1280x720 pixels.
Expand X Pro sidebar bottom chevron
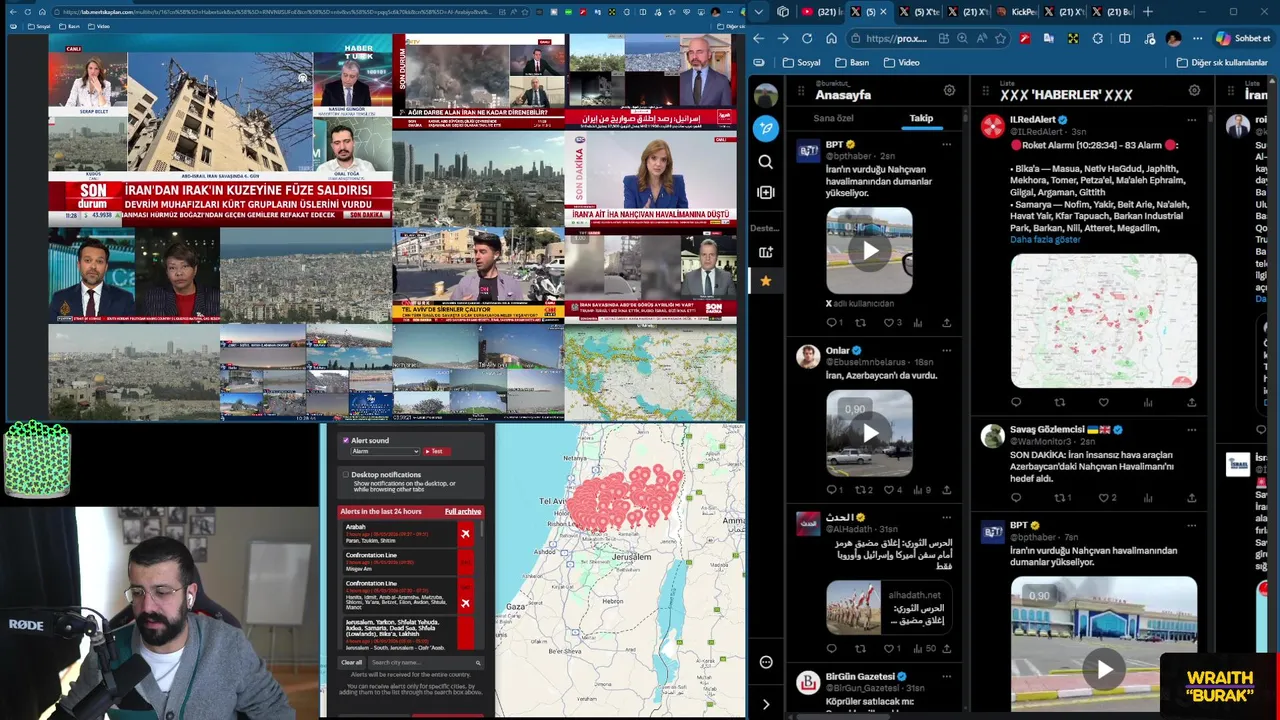point(766,704)
